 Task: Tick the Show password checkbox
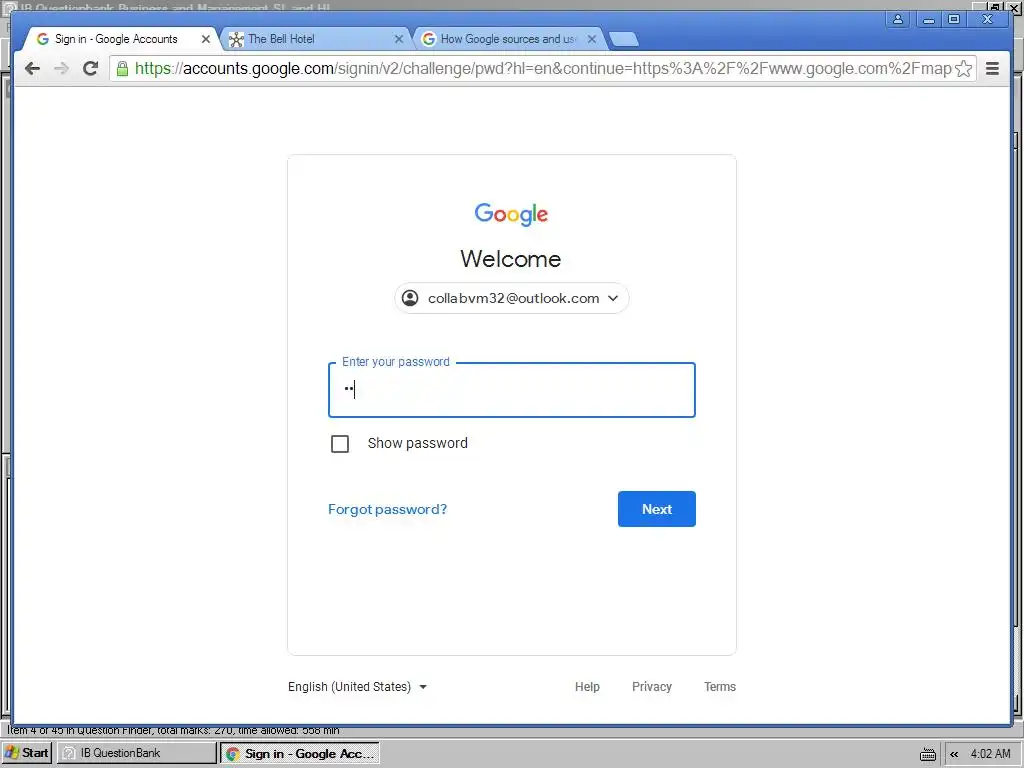coord(340,444)
